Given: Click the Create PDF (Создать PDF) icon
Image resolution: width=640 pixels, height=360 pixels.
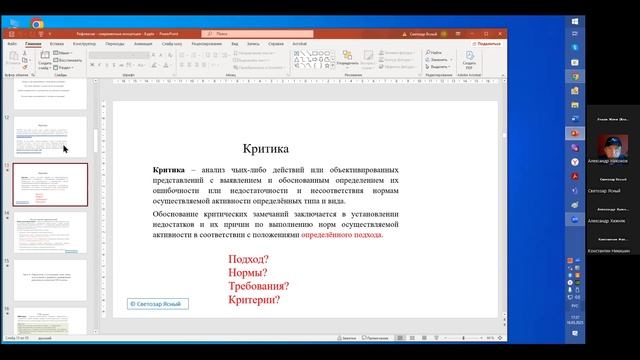Looking at the screenshot, I should point(469,56).
